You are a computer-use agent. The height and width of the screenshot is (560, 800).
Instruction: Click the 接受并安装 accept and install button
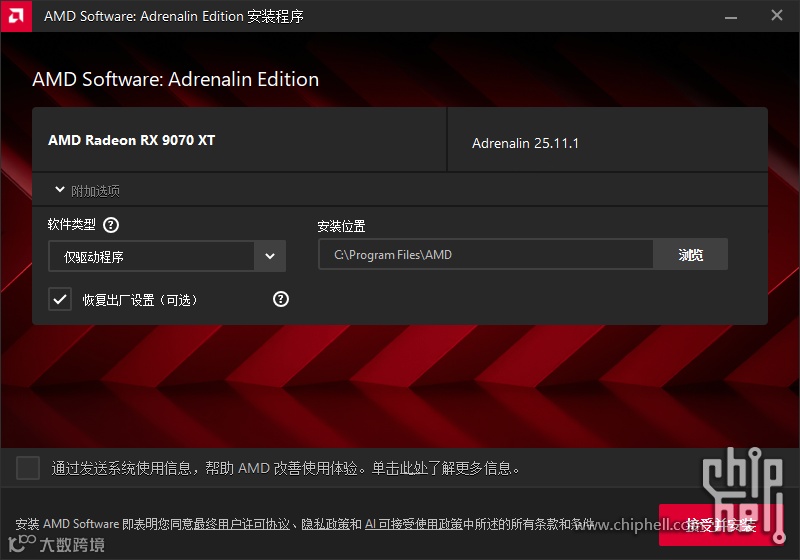click(x=720, y=525)
